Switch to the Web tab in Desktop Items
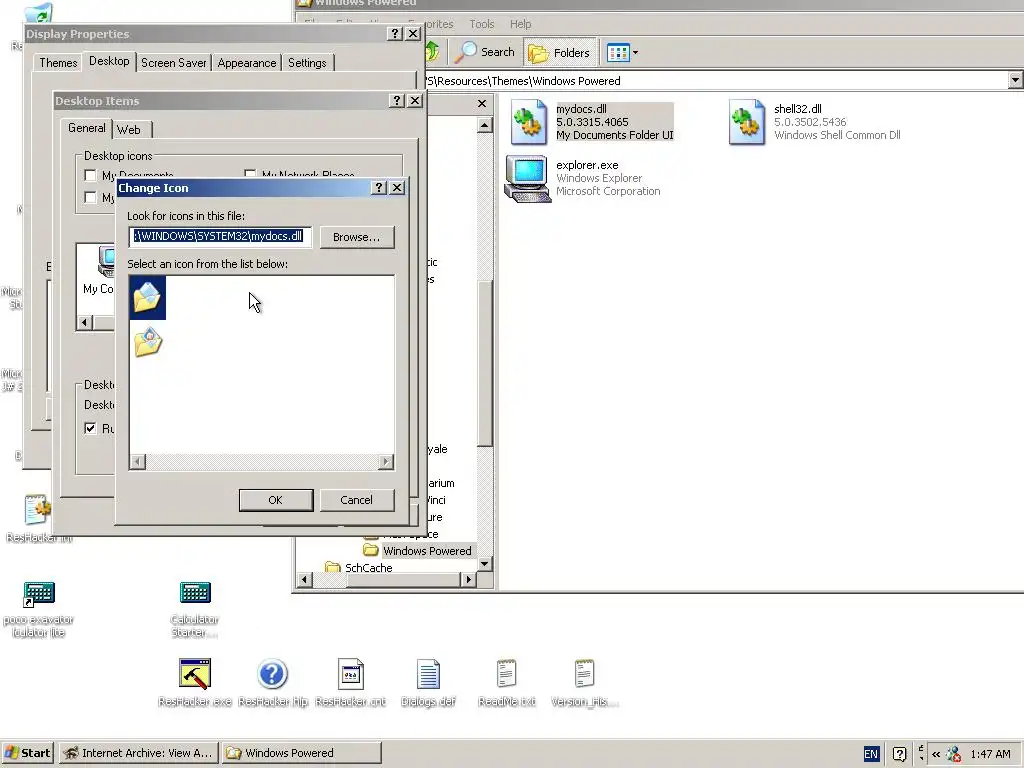The width and height of the screenshot is (1024, 768). (129, 129)
